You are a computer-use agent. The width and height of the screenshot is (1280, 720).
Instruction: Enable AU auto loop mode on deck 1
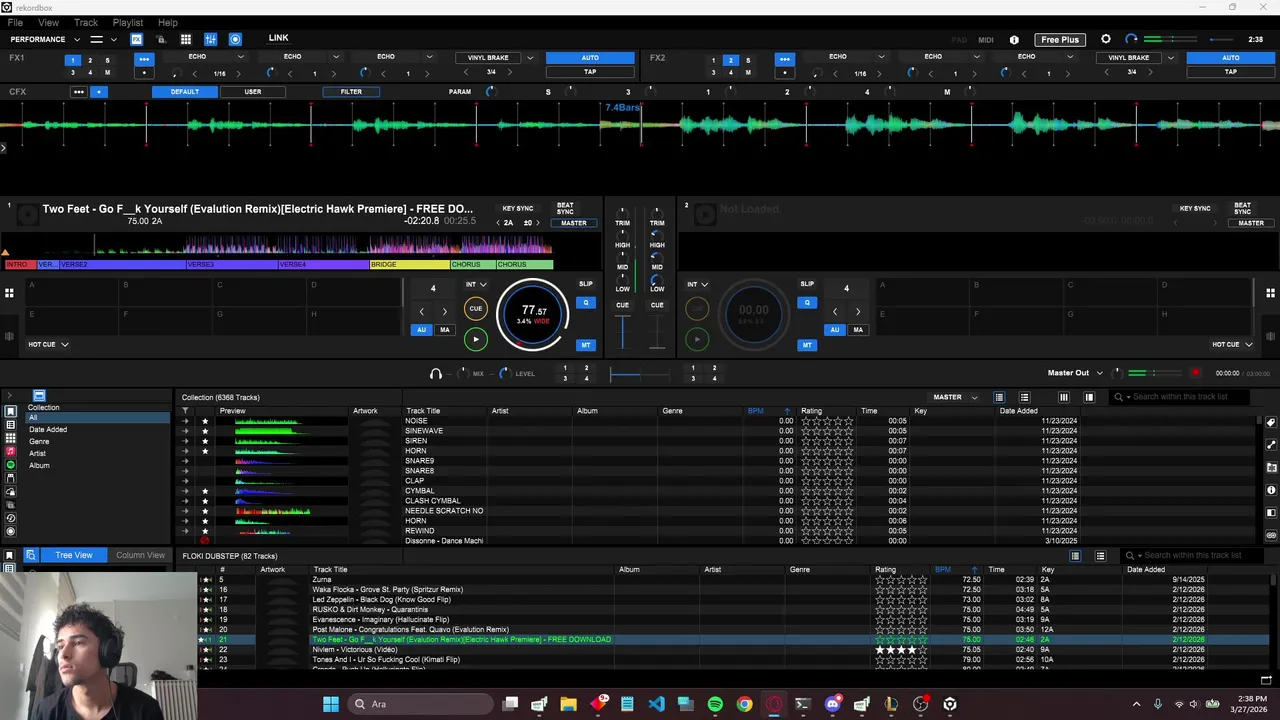point(421,330)
